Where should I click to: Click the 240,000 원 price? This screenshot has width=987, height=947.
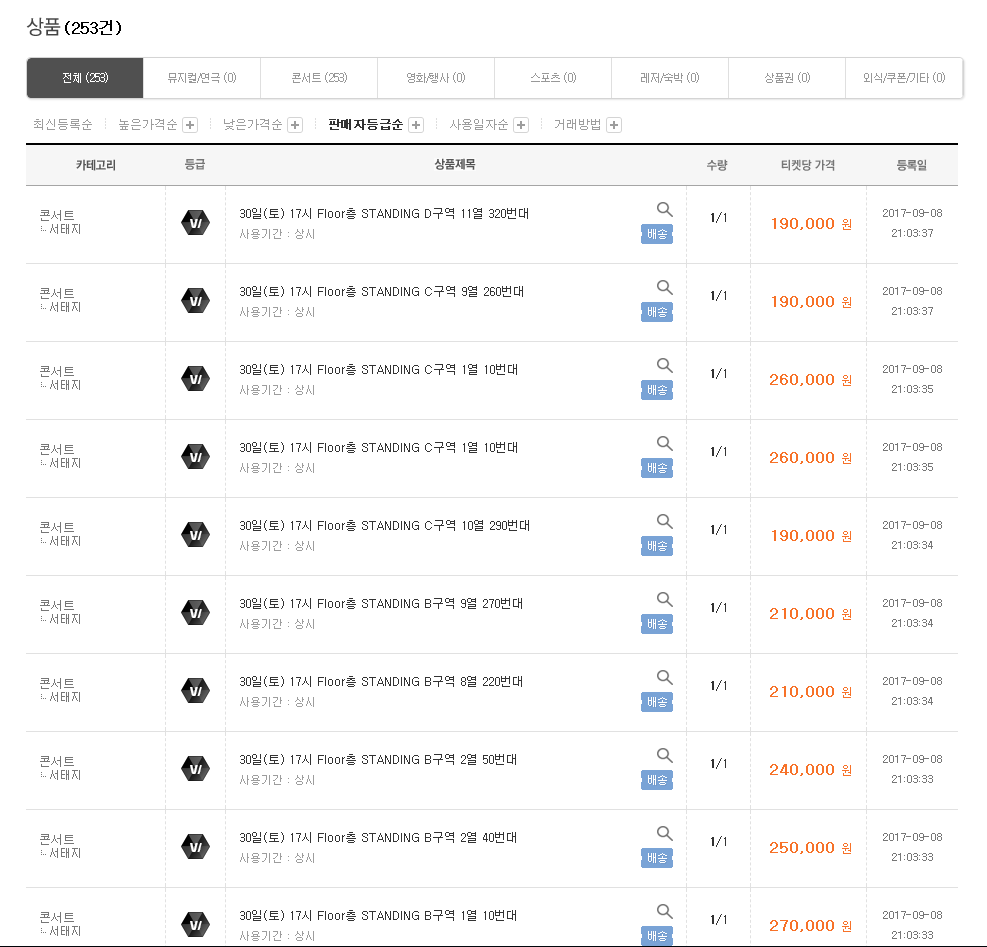810,770
